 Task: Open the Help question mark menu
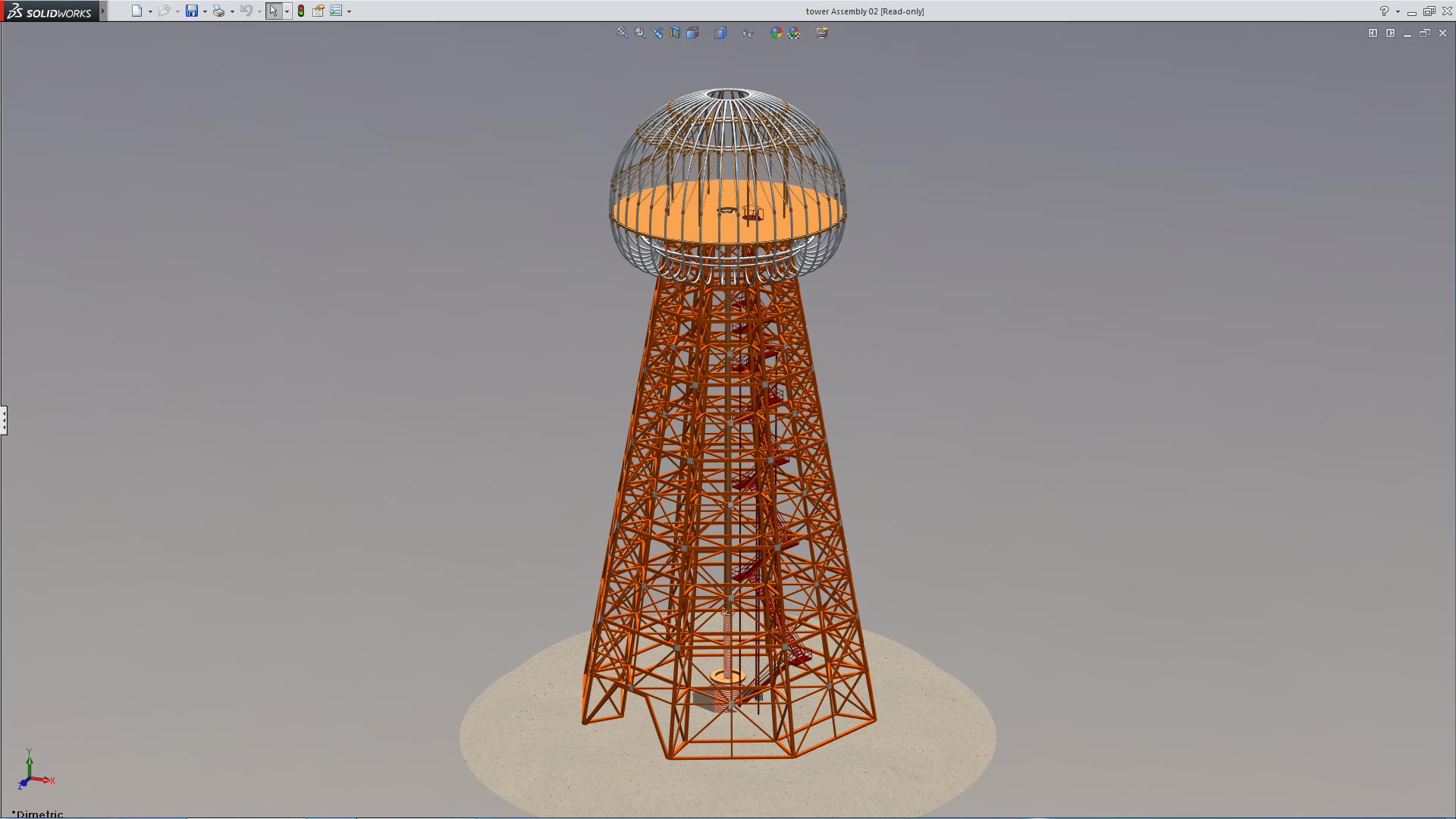click(1384, 11)
